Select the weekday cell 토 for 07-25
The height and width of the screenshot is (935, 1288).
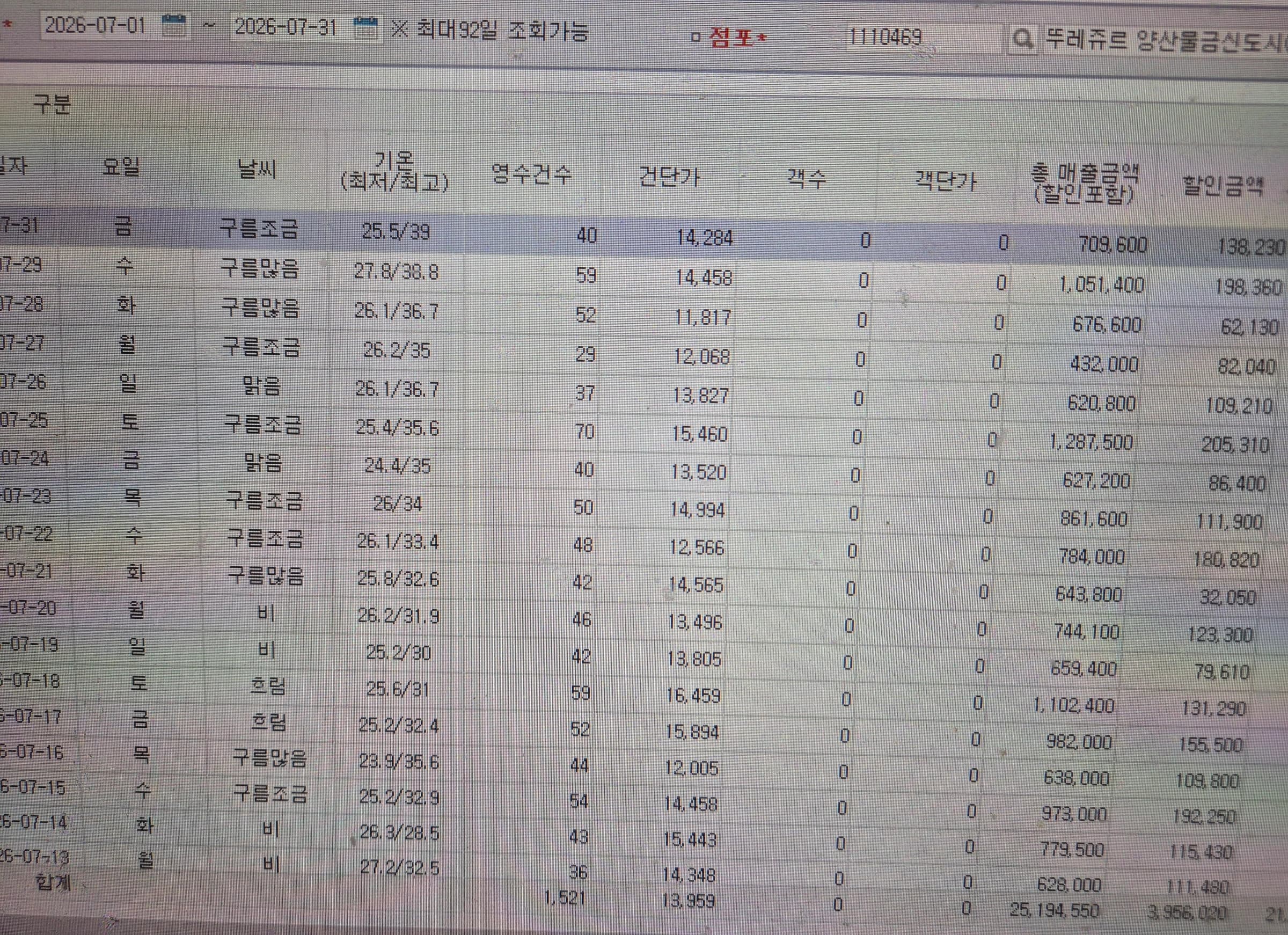(130, 422)
